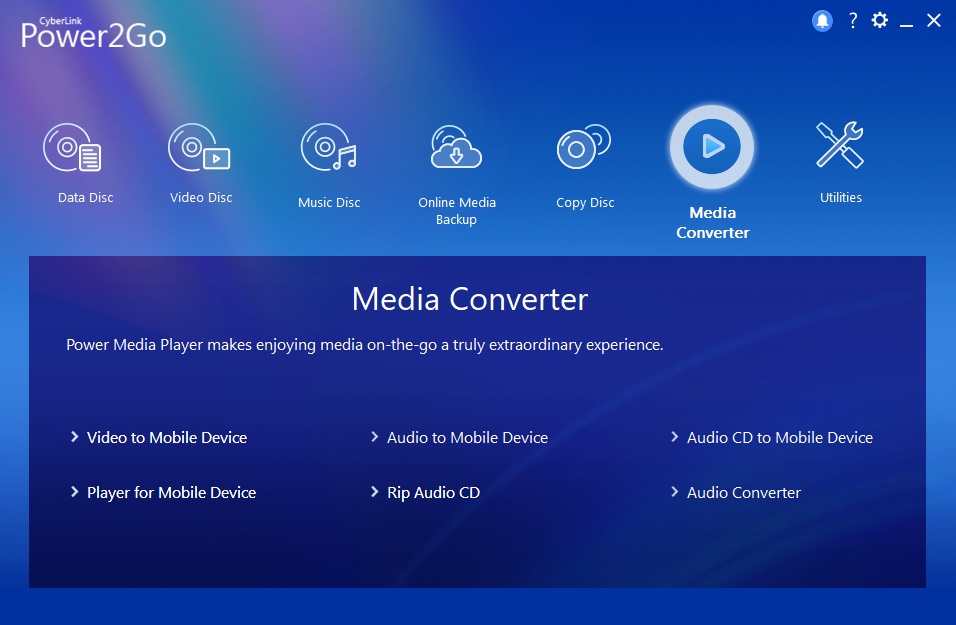Launch Audio to Mobile Device
Image resolution: width=956 pixels, height=625 pixels.
(x=468, y=438)
